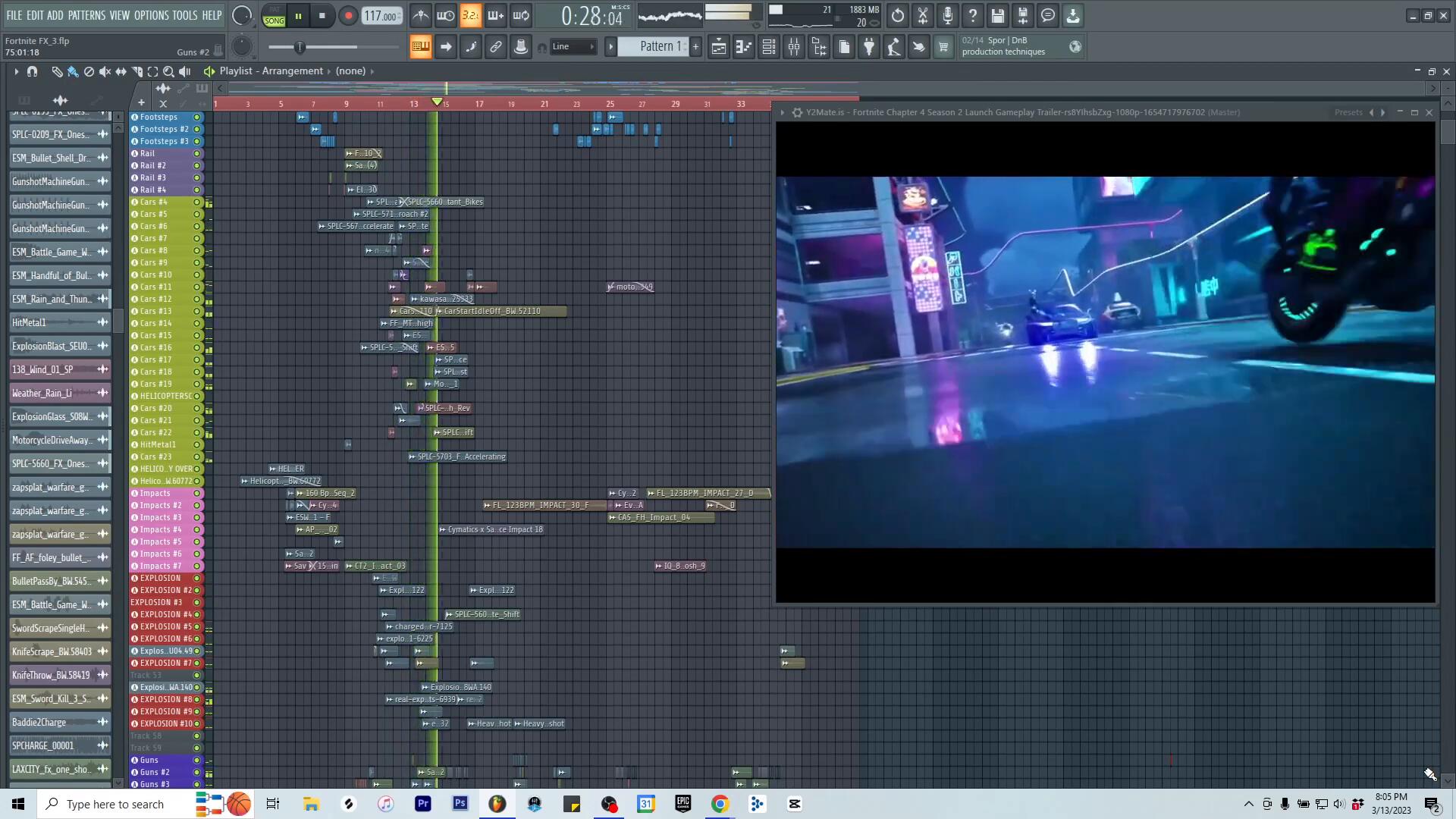1456x819 pixels.
Task: Toggle mute on Impacts #2 track
Action: click(197, 506)
